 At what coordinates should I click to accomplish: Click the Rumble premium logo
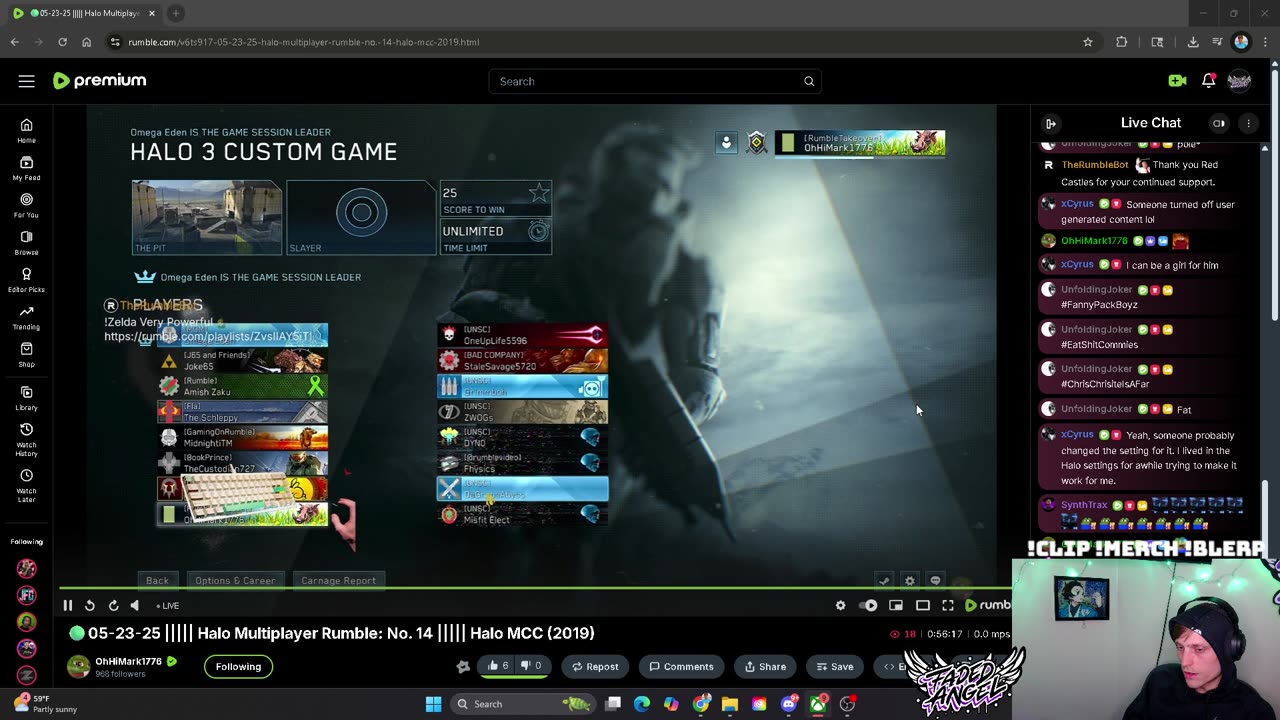(99, 81)
